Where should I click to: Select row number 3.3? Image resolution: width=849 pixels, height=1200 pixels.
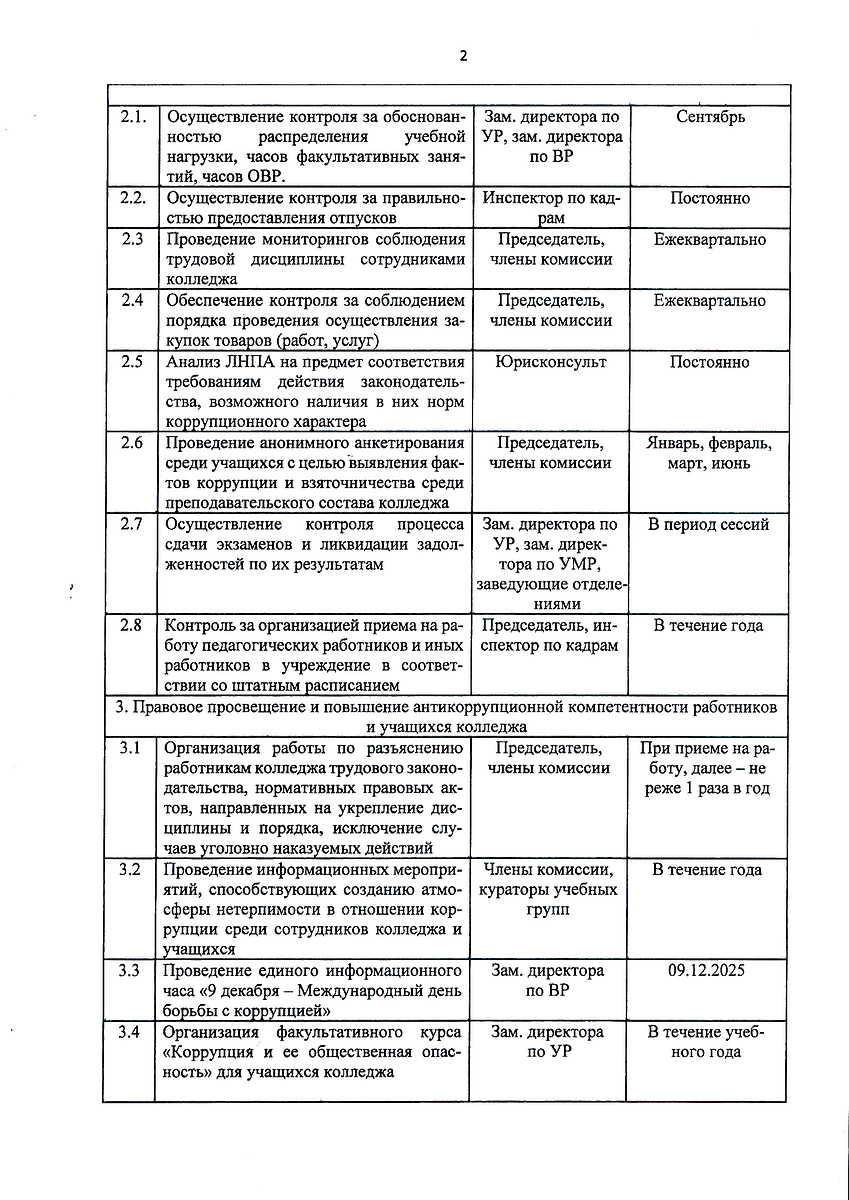click(x=130, y=970)
